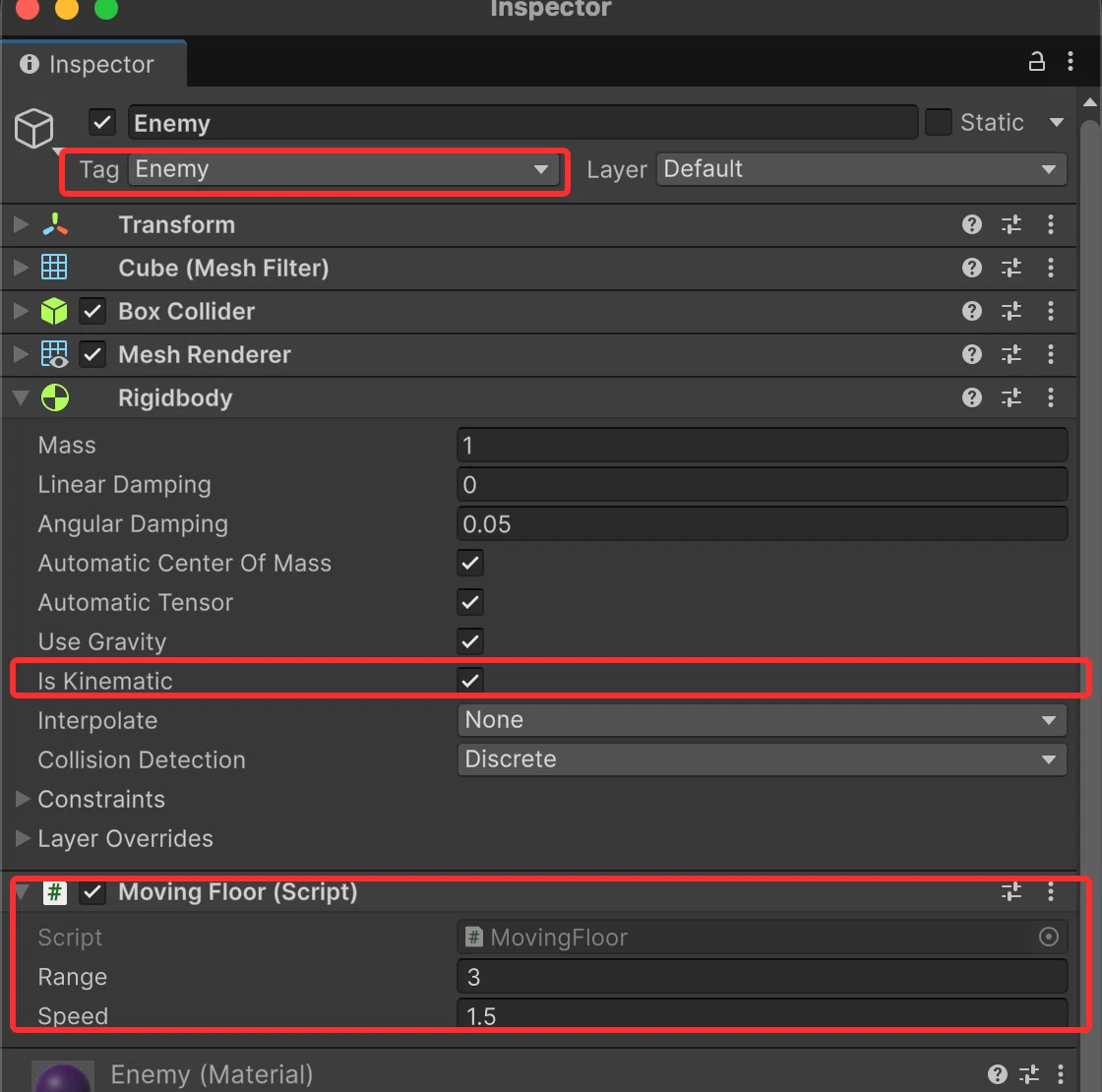Open help for Enemy Material
Viewport: 1102px width, 1092px height.
[x=997, y=1074]
